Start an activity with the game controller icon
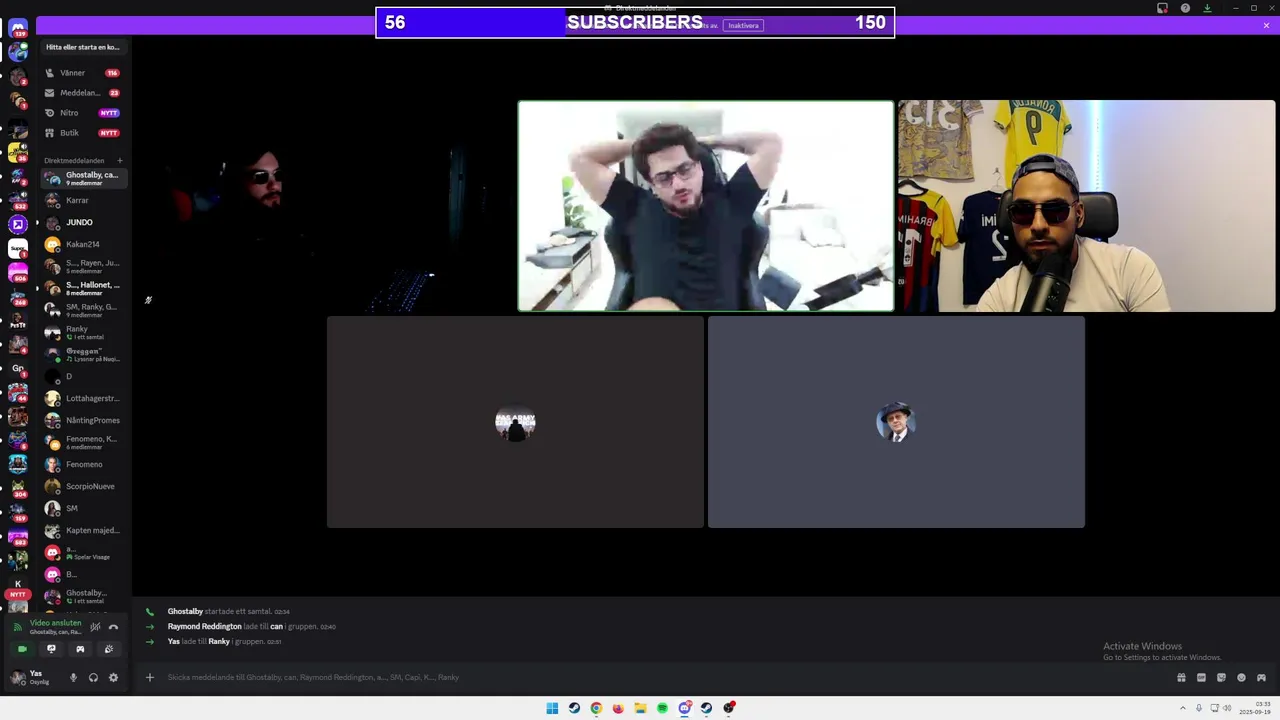Viewport: 1280px width, 720px height. point(80,649)
